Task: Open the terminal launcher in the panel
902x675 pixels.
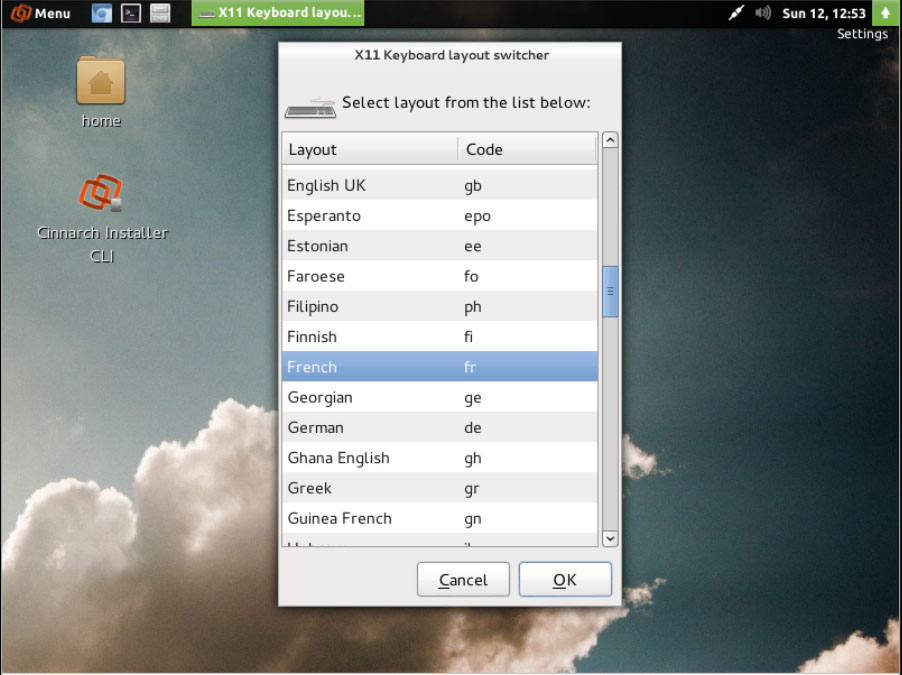Action: [130, 13]
